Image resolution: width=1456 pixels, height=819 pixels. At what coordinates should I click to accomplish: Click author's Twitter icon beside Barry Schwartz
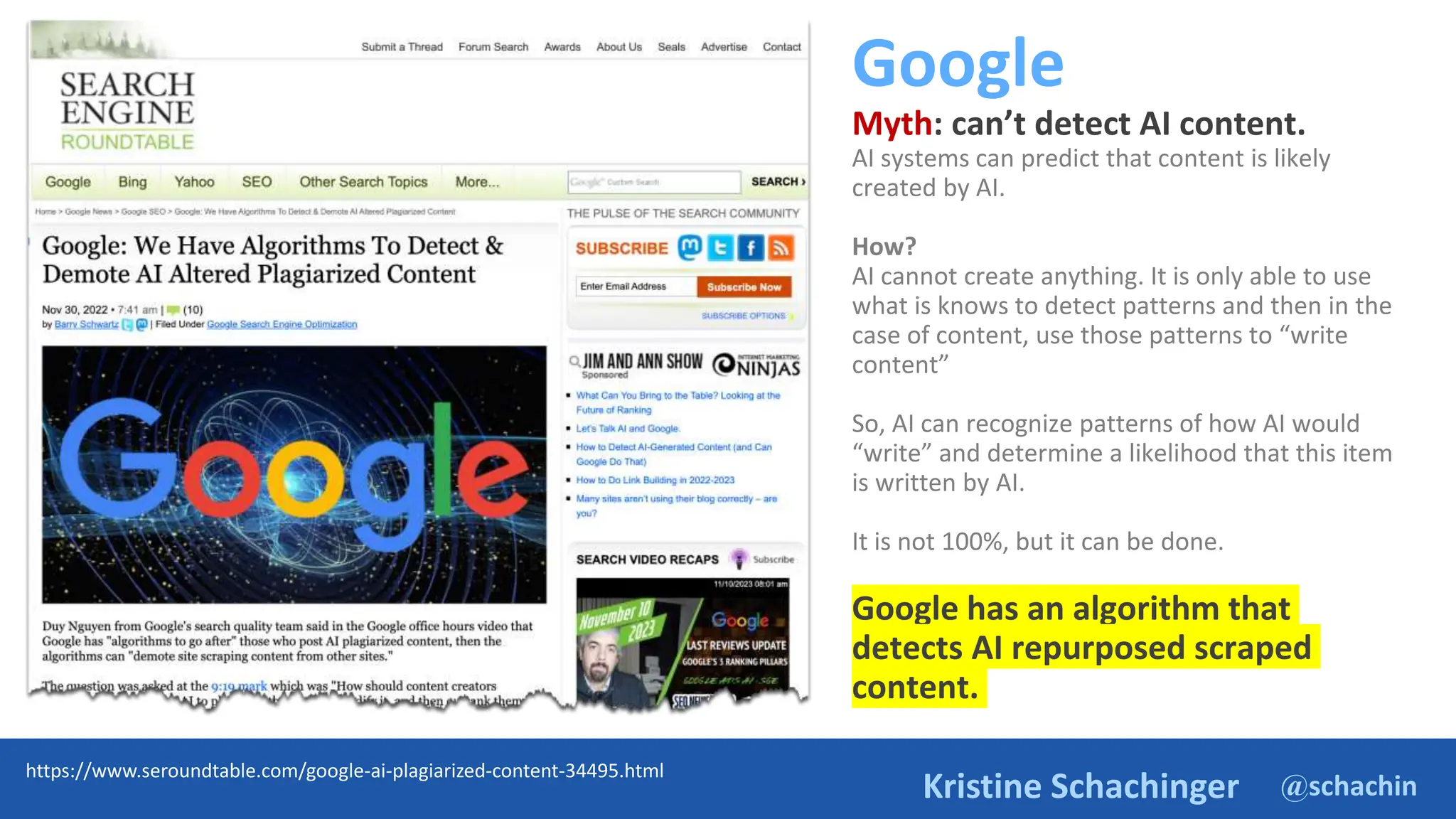coord(127,325)
